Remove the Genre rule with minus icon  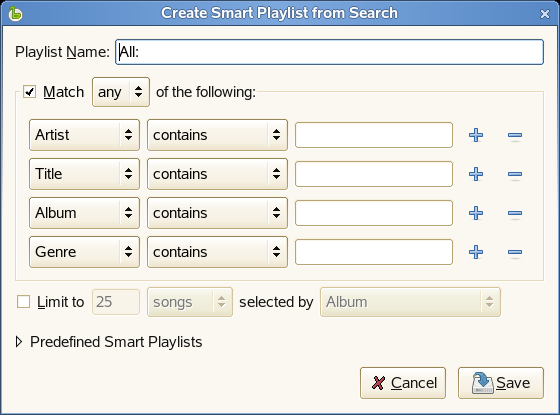515,252
